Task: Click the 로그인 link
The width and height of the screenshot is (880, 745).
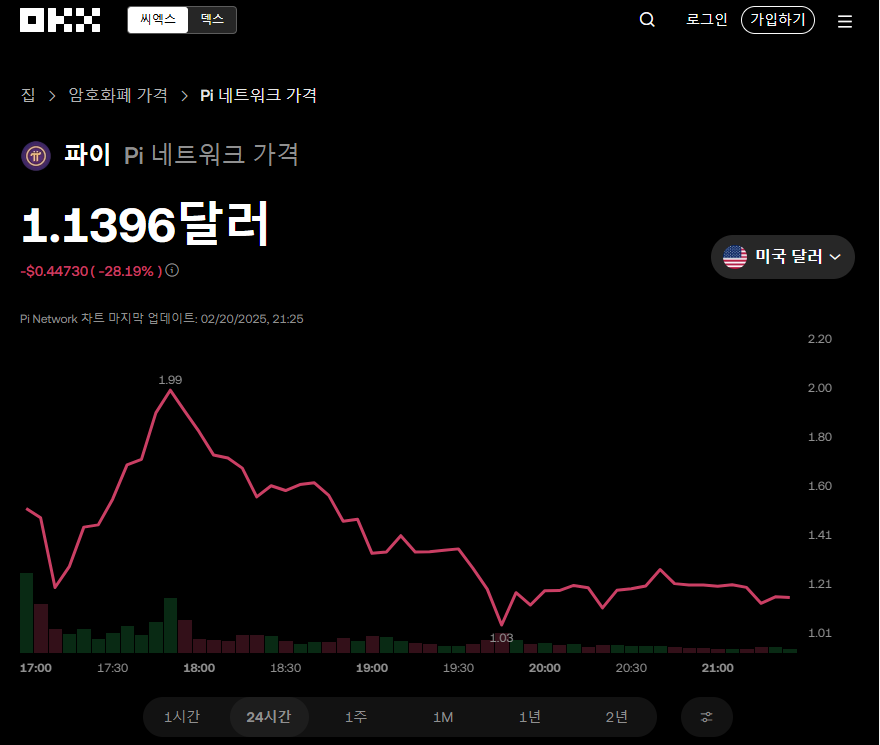Action: pos(707,20)
